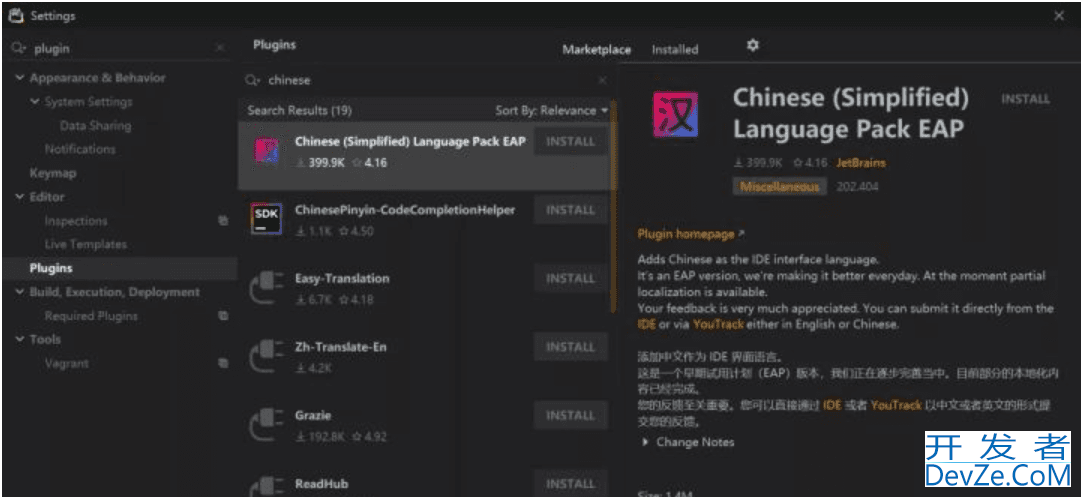Image resolution: width=1081 pixels, height=497 pixels.
Task: Open the Sort By: Relevance dropdown
Action: pyautogui.click(x=552, y=110)
